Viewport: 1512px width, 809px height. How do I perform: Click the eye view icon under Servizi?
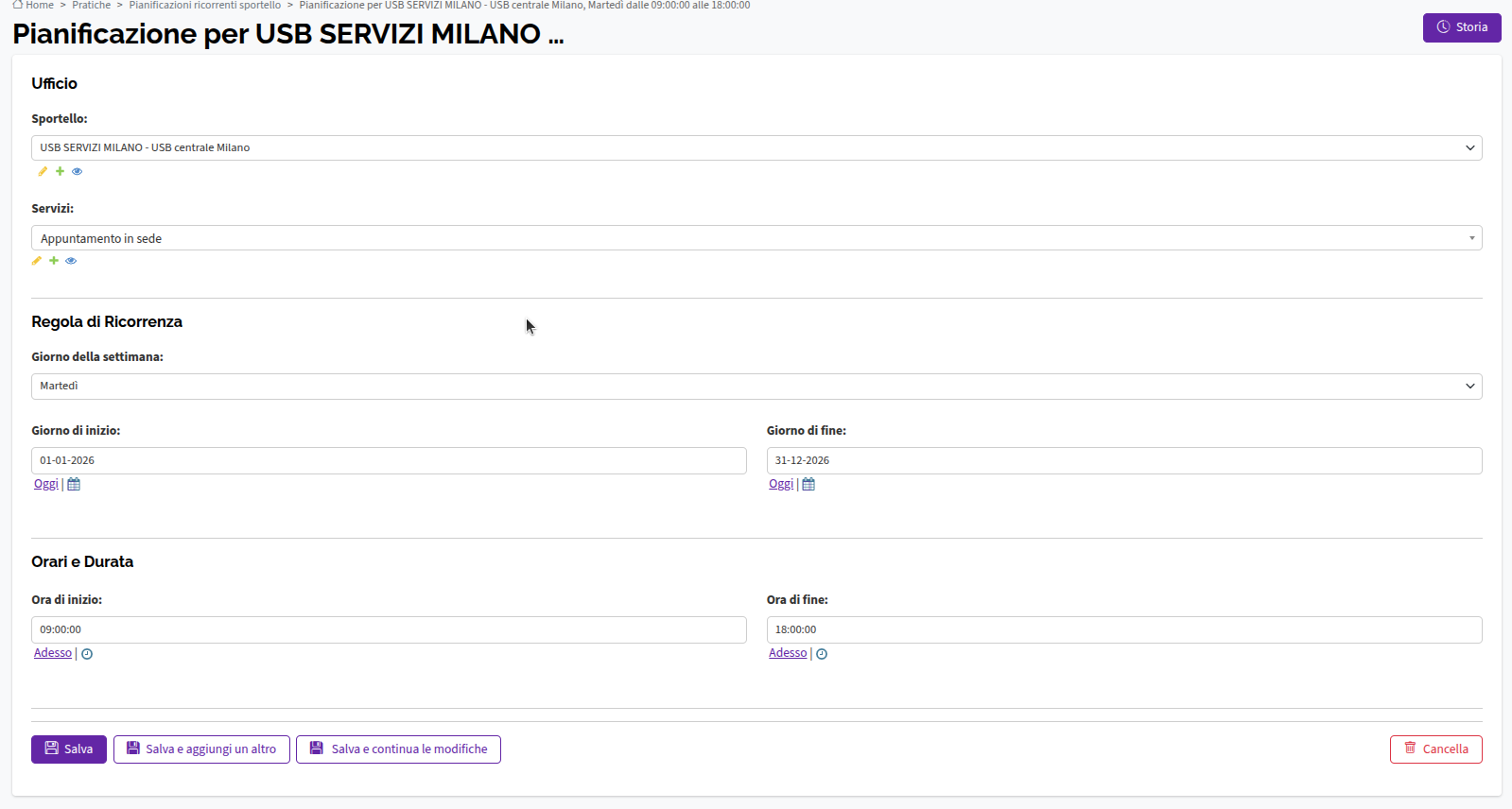[71, 261]
